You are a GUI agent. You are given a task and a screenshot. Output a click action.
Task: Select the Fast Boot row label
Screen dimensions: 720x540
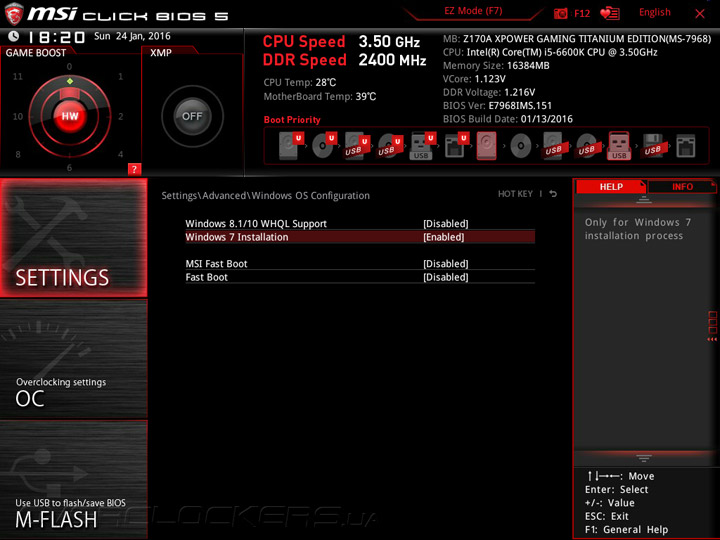206,277
